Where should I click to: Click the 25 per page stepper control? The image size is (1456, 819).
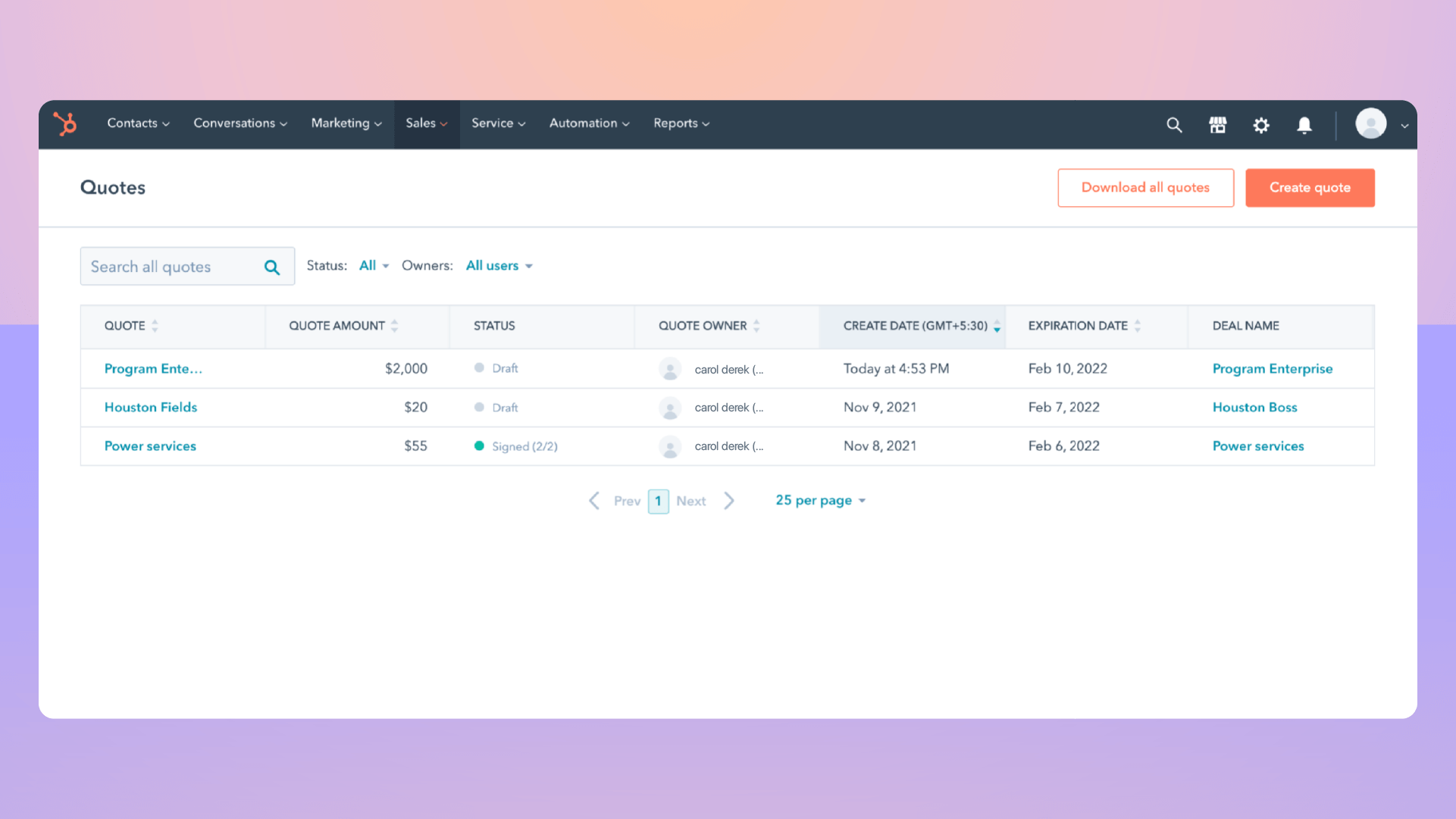pyautogui.click(x=820, y=500)
